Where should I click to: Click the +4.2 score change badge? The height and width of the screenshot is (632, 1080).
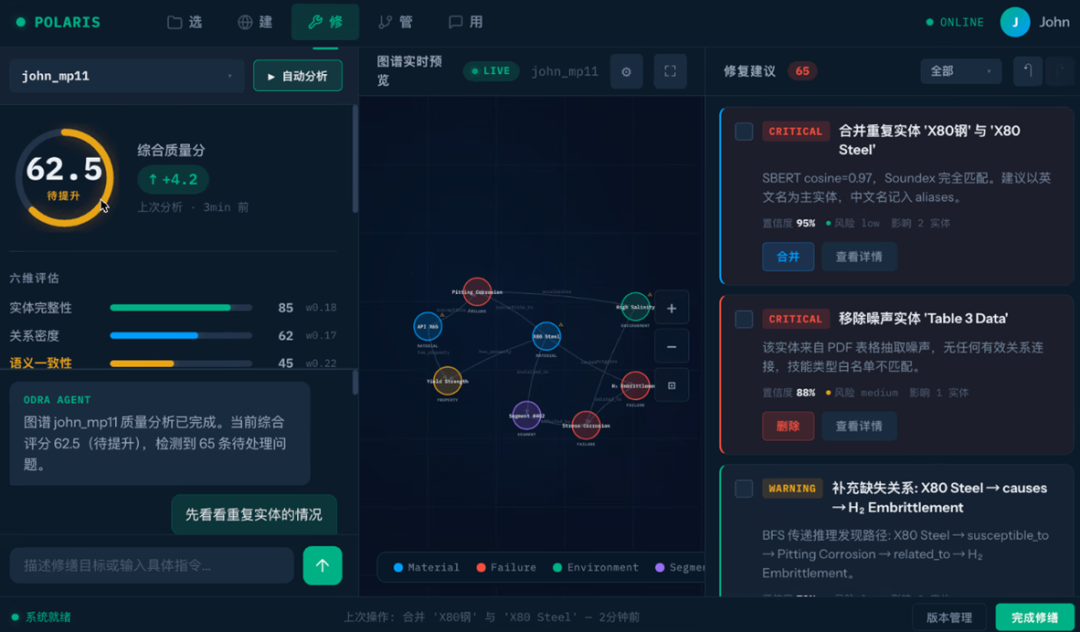pos(173,180)
